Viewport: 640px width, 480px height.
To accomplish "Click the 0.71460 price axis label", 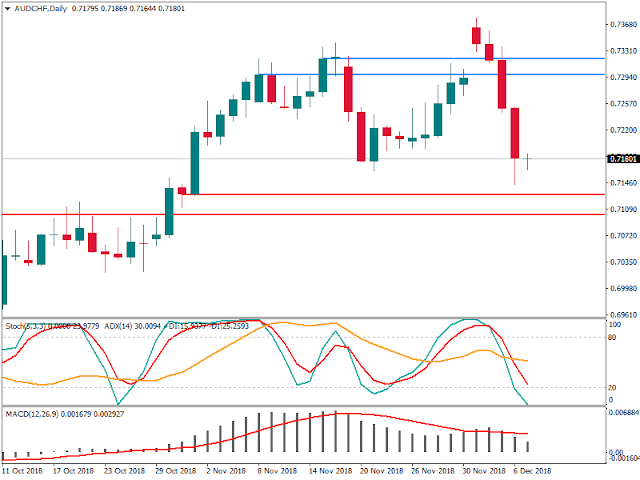I will pyautogui.click(x=623, y=183).
